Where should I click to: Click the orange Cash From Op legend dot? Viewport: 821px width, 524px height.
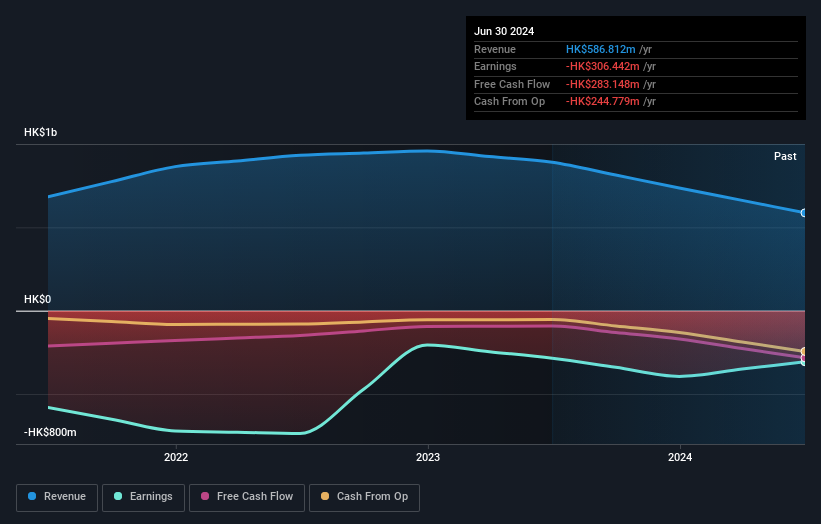325,496
